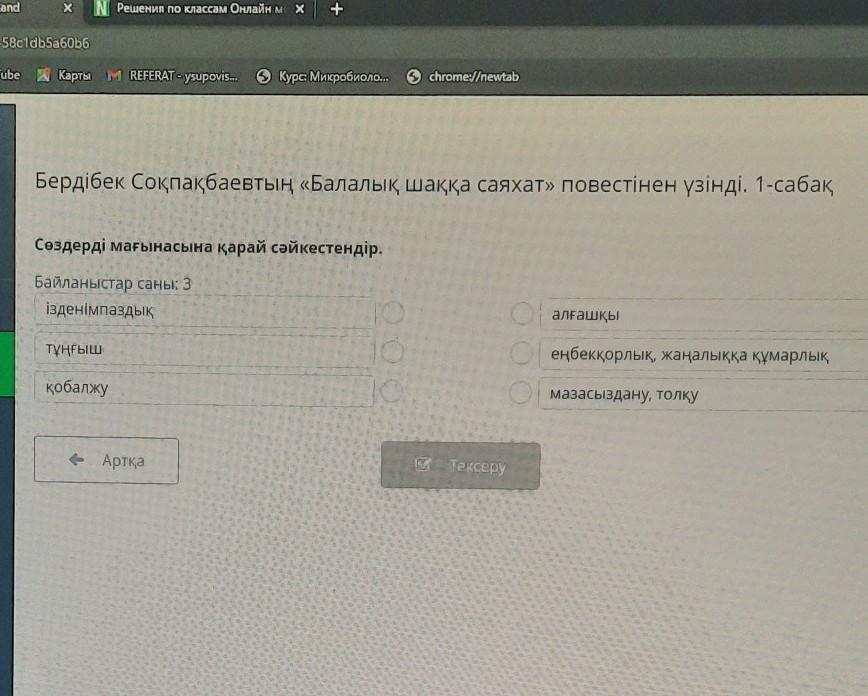Open the Карты bookmark
868x696 pixels.
(64, 75)
